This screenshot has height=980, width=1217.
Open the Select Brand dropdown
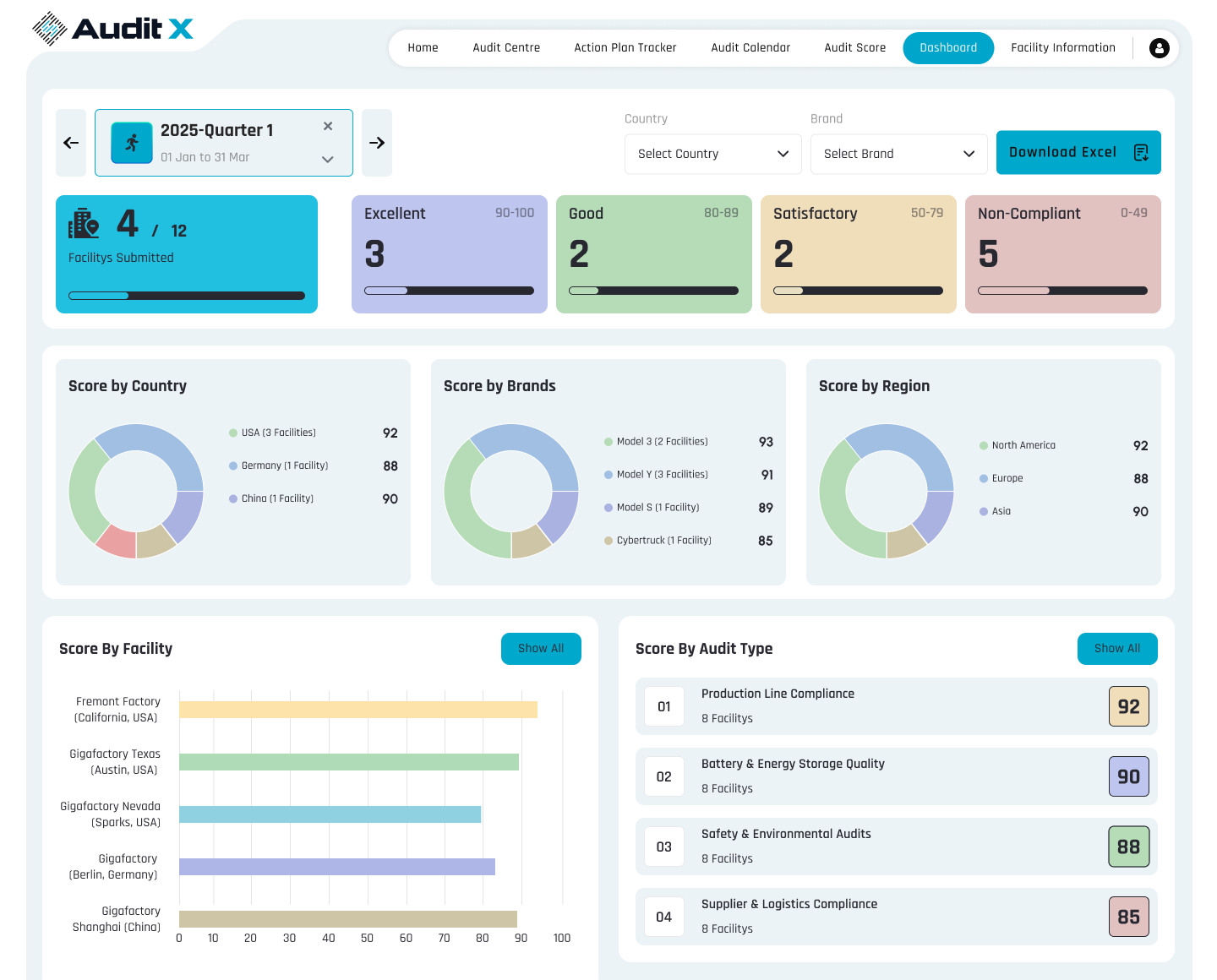point(898,154)
